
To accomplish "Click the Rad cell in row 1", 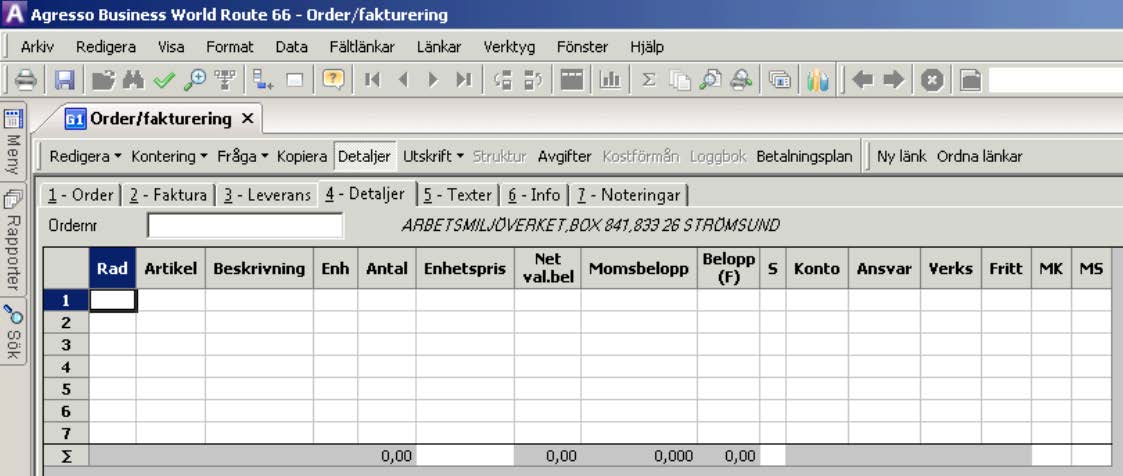I will (x=112, y=300).
